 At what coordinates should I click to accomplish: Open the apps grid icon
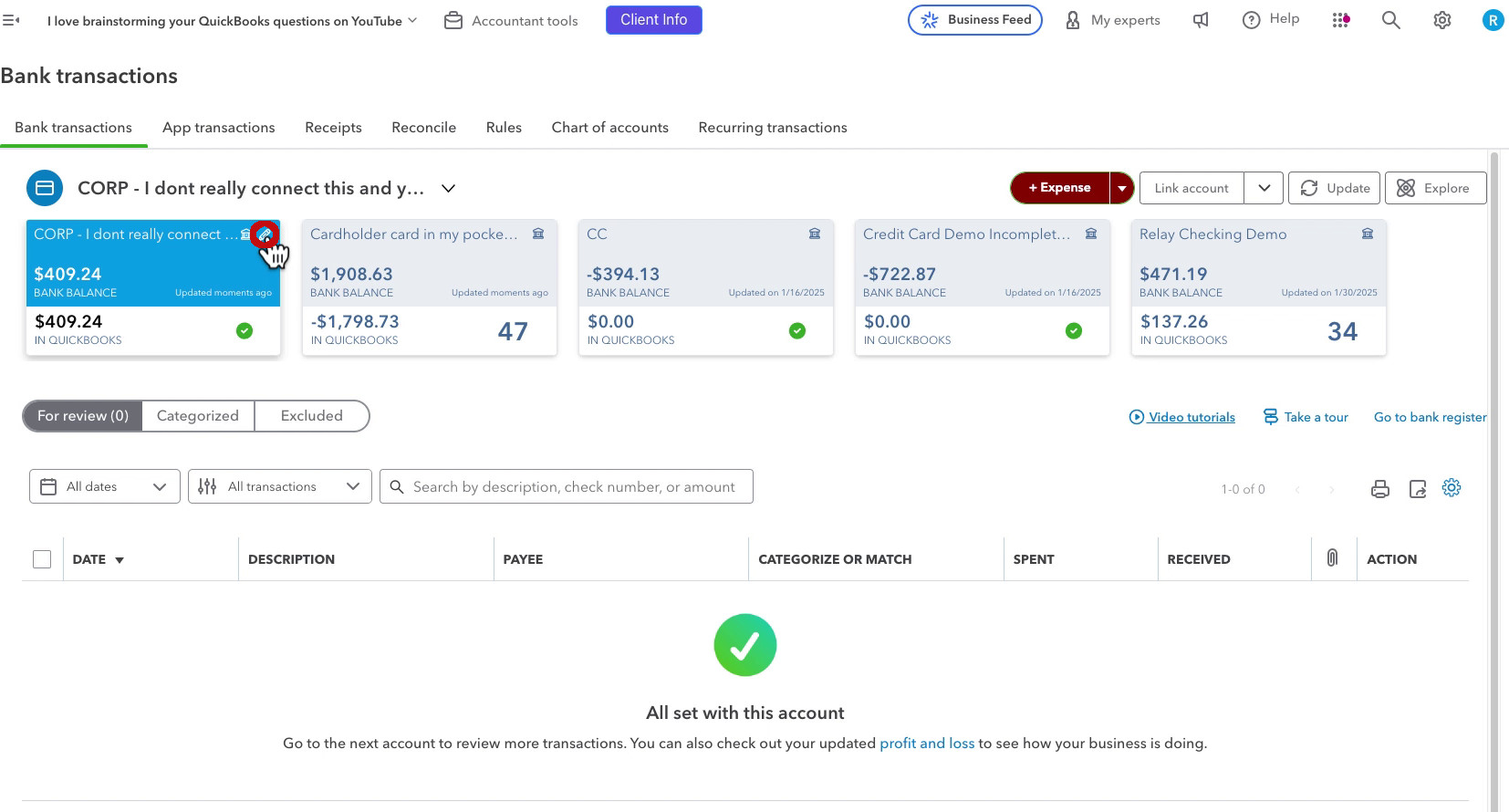[1340, 20]
